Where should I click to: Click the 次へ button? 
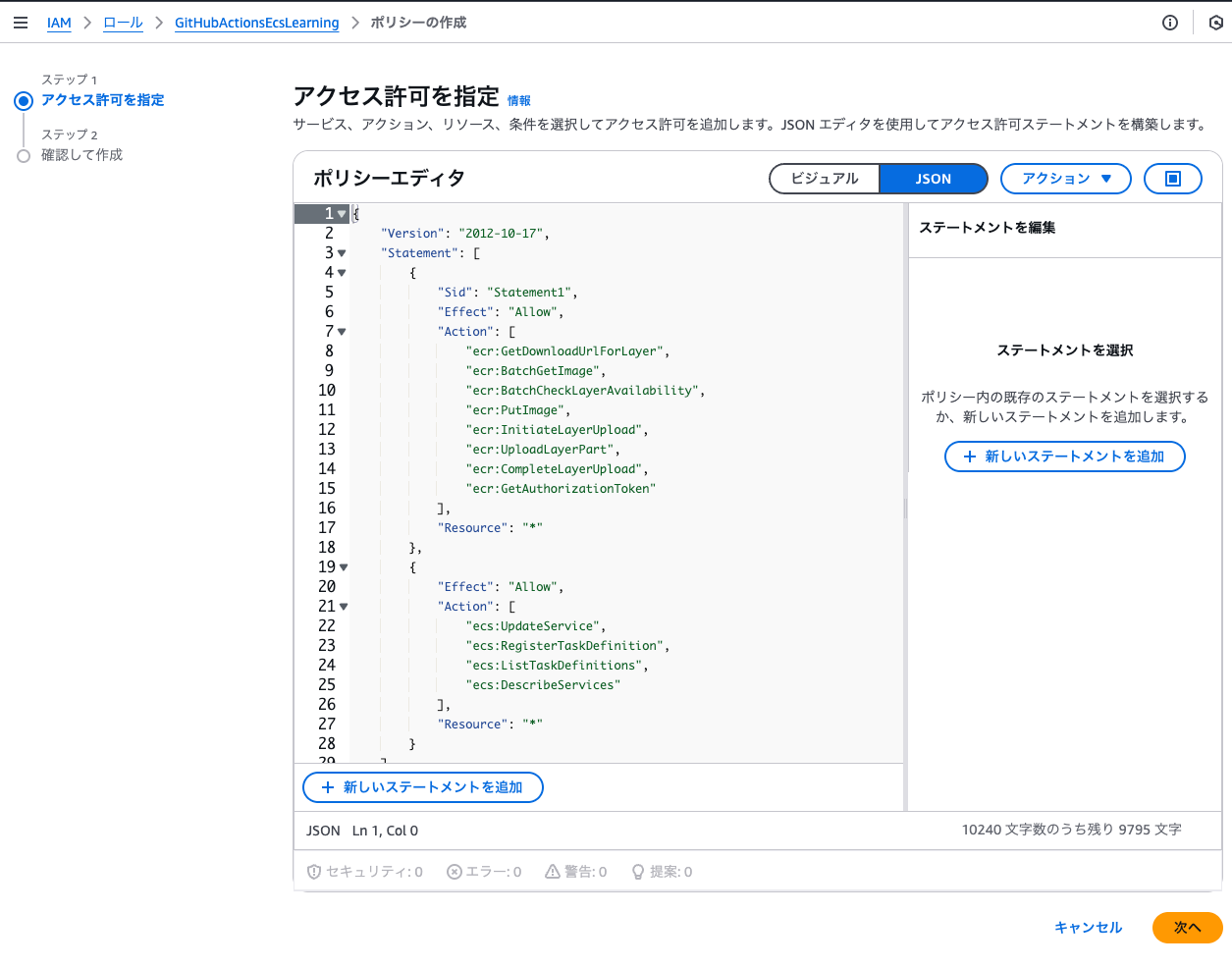(1188, 928)
